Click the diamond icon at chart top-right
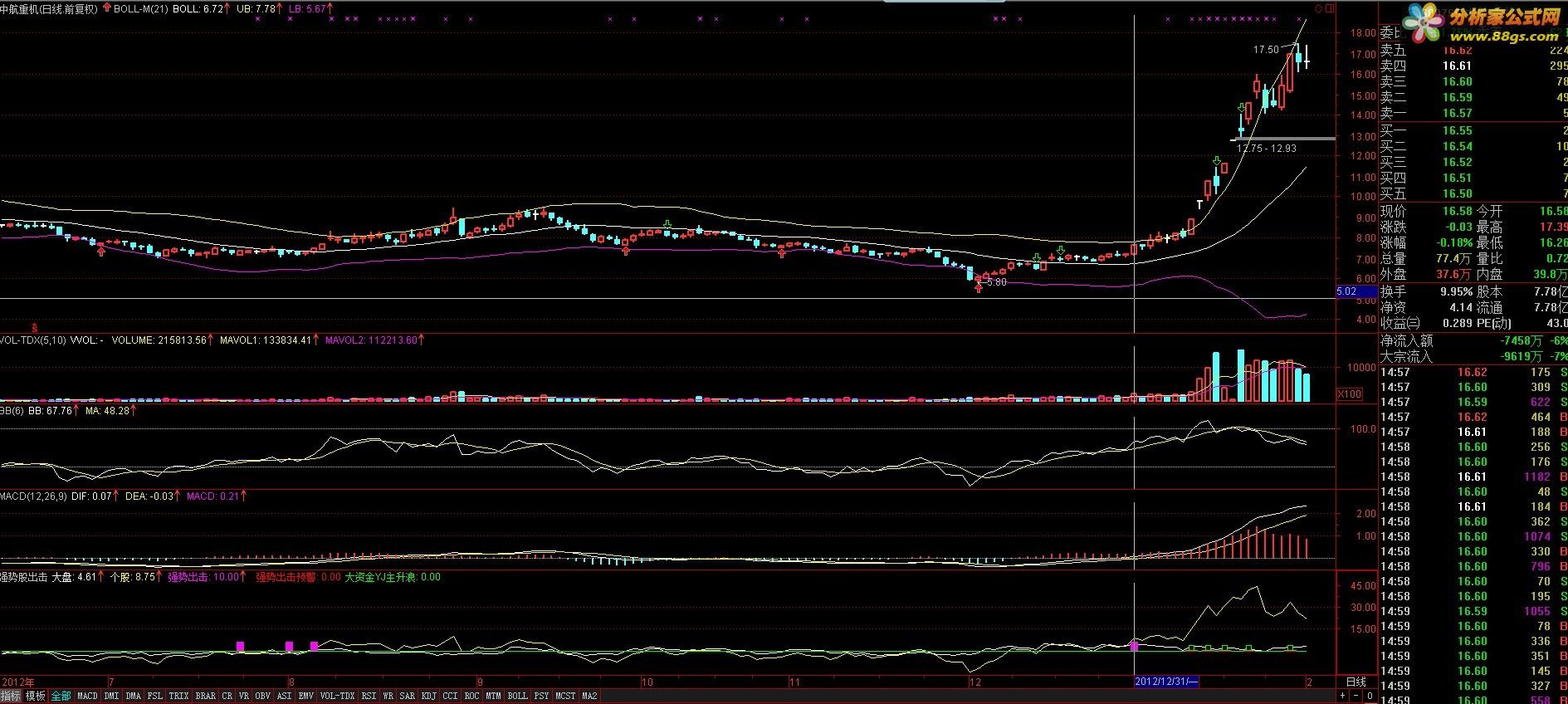The image size is (1568, 704). (1318, 8)
